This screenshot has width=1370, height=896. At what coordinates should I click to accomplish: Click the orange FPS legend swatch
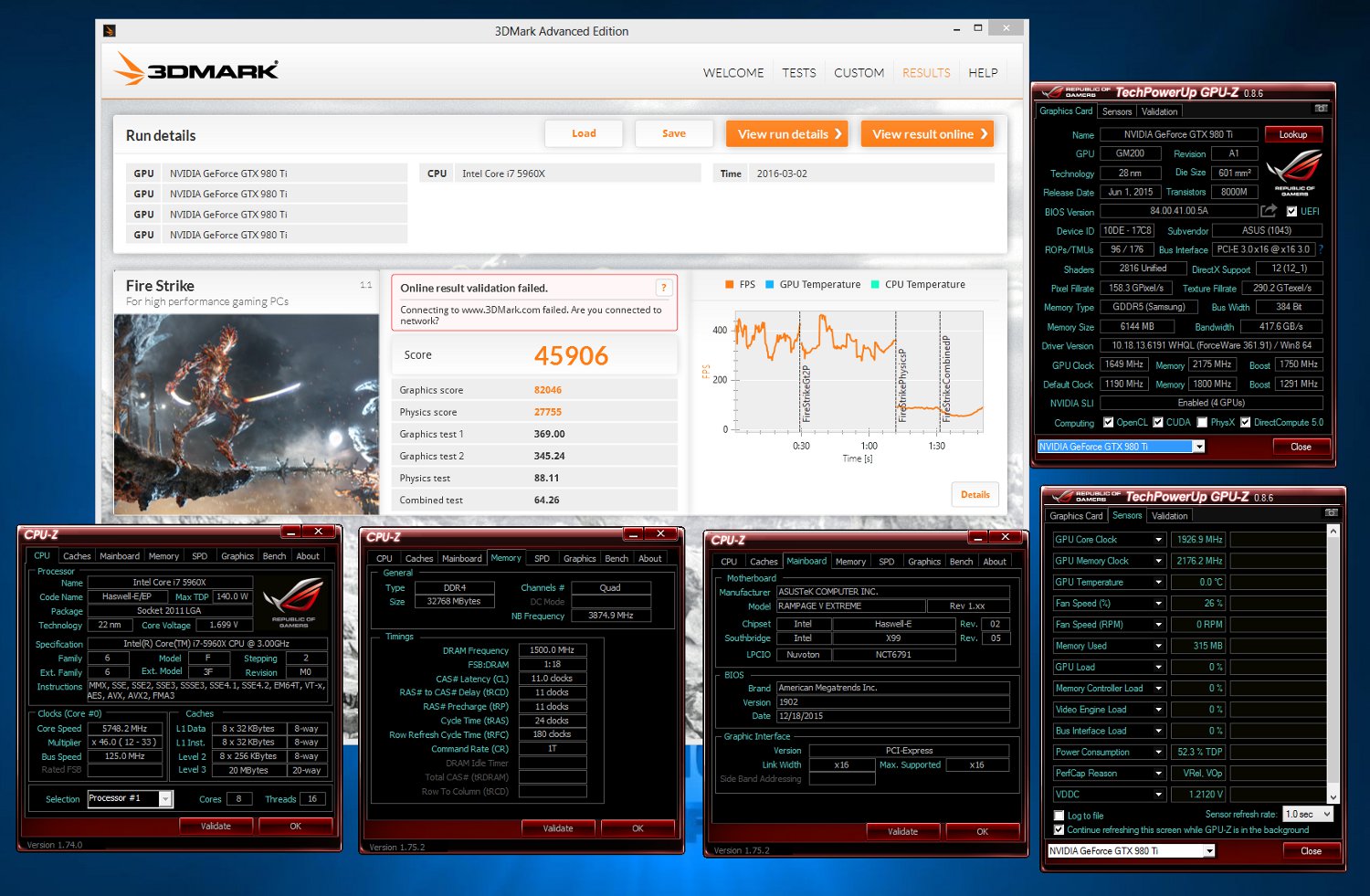[x=730, y=284]
